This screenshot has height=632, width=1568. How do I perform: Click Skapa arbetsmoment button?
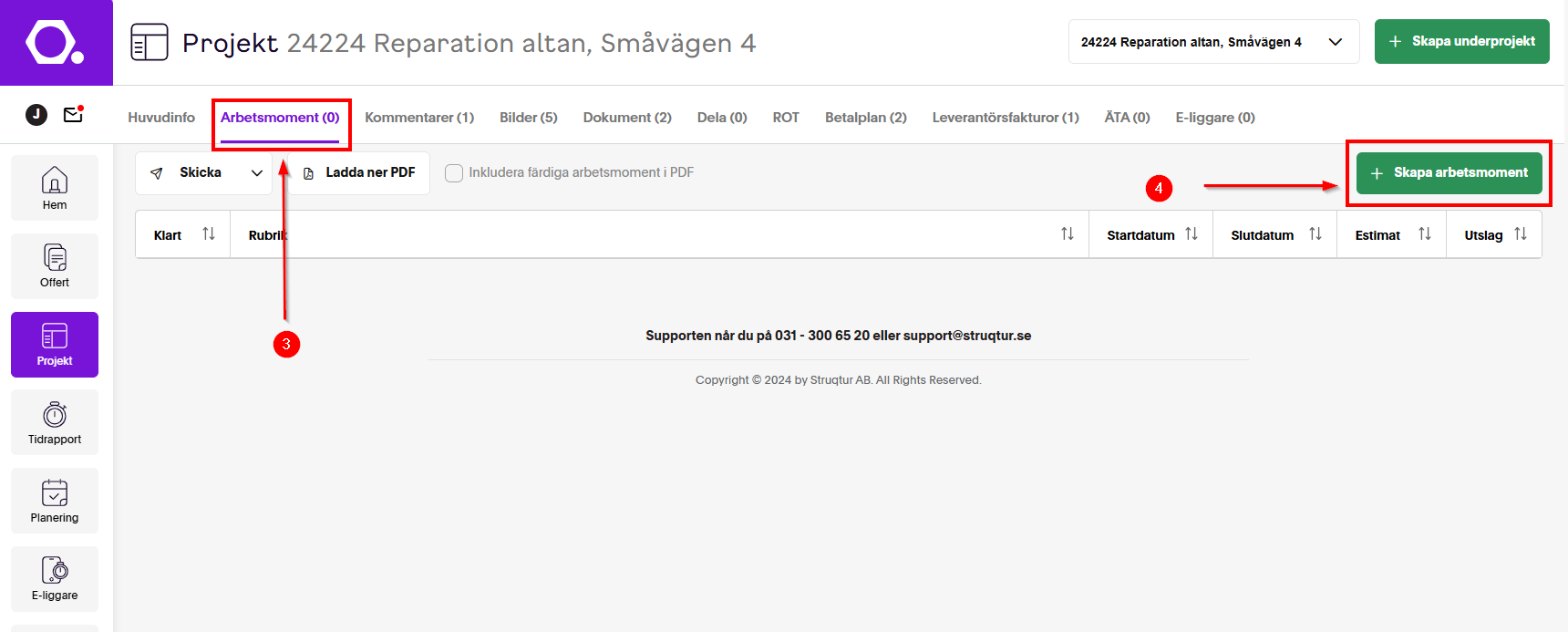pos(1449,173)
